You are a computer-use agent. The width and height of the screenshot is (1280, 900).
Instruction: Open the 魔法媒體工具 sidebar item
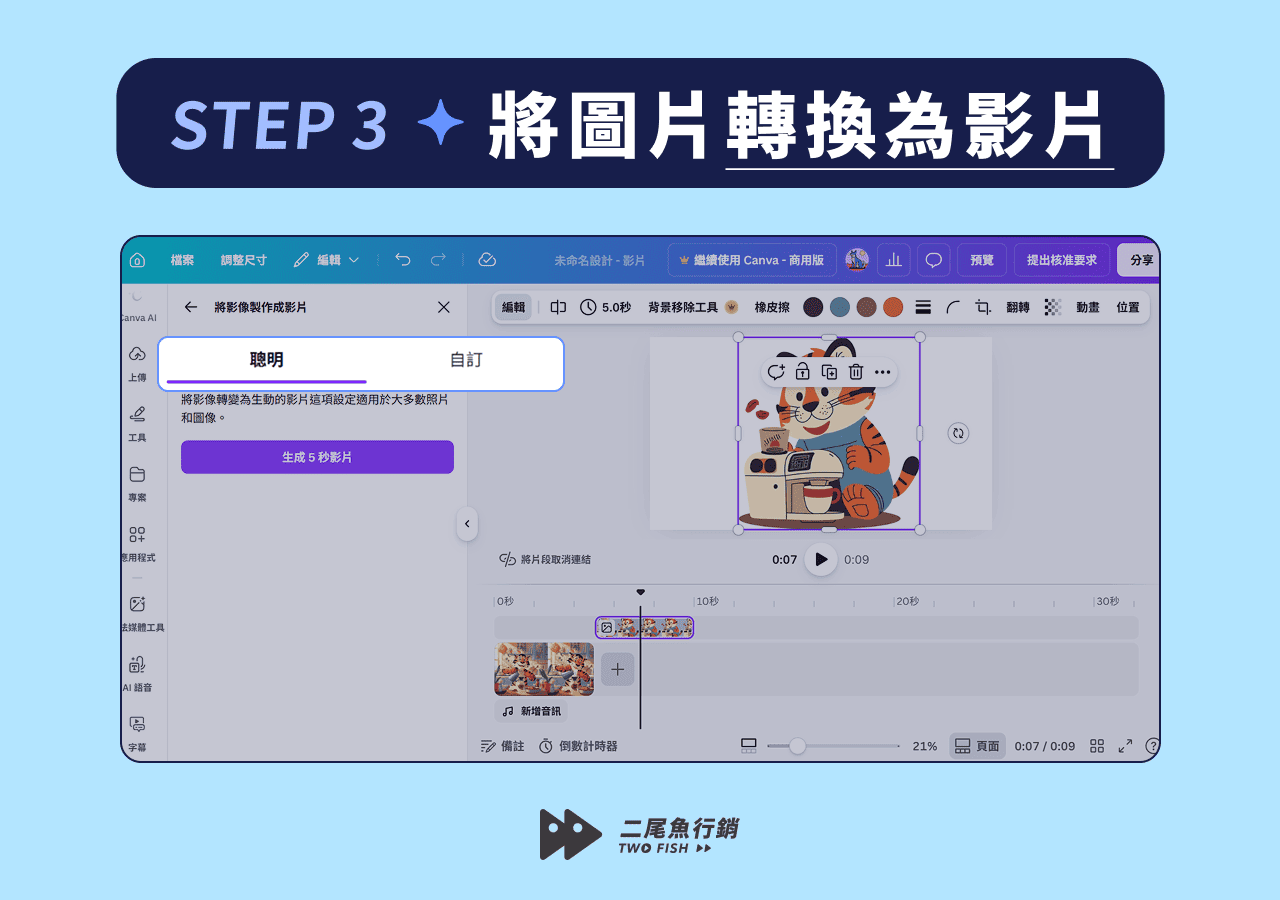point(140,614)
